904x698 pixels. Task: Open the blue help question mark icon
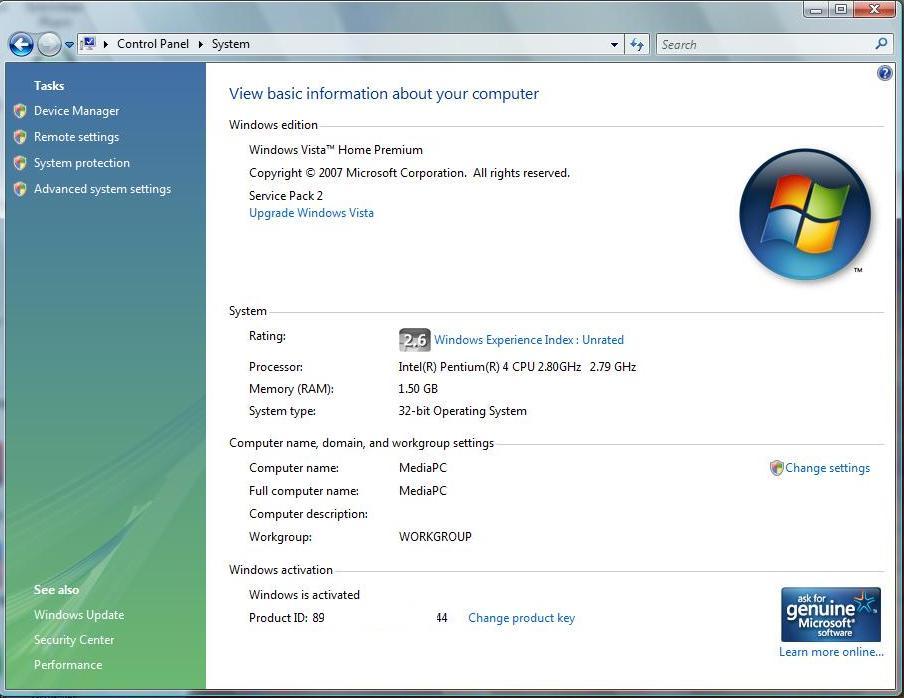point(884,73)
